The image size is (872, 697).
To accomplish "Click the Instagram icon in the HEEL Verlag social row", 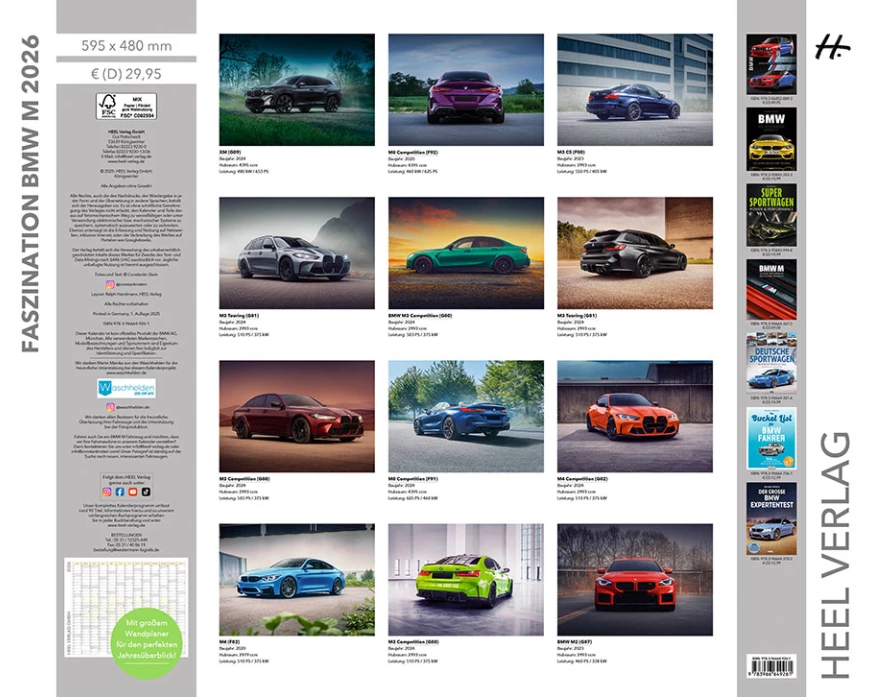I will (x=107, y=492).
